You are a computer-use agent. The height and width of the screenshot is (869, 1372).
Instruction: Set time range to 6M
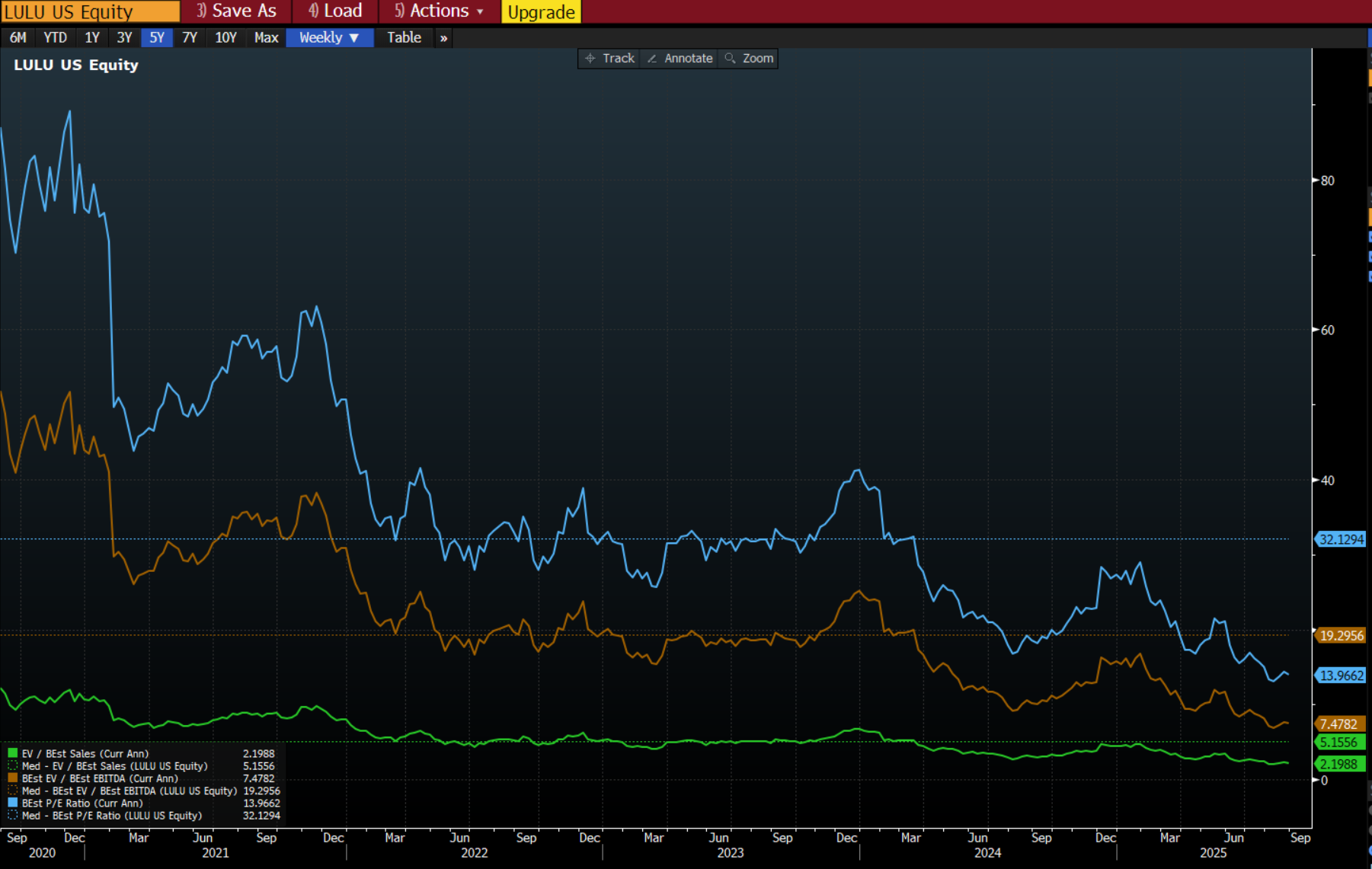(x=18, y=38)
